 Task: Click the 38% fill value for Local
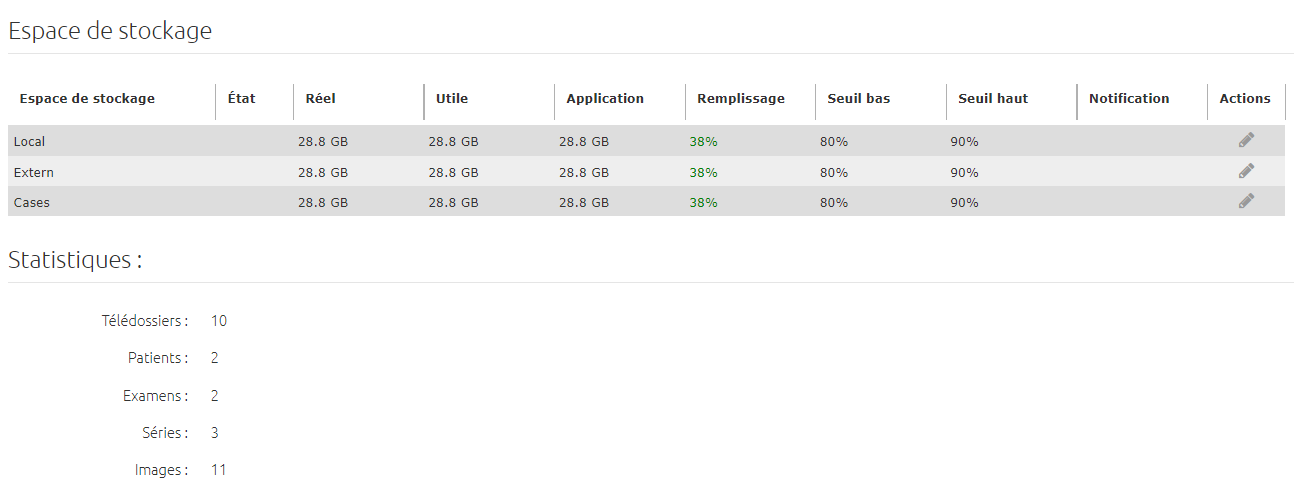coord(703,142)
